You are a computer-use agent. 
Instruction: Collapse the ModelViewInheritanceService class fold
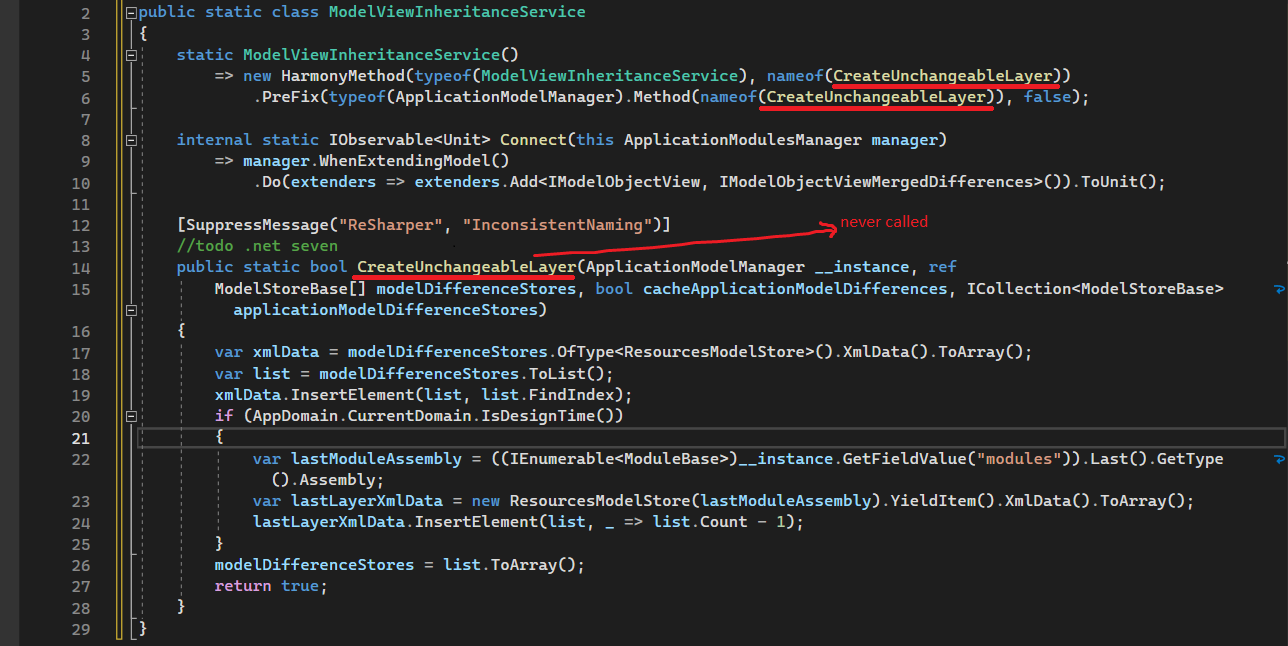click(x=131, y=12)
